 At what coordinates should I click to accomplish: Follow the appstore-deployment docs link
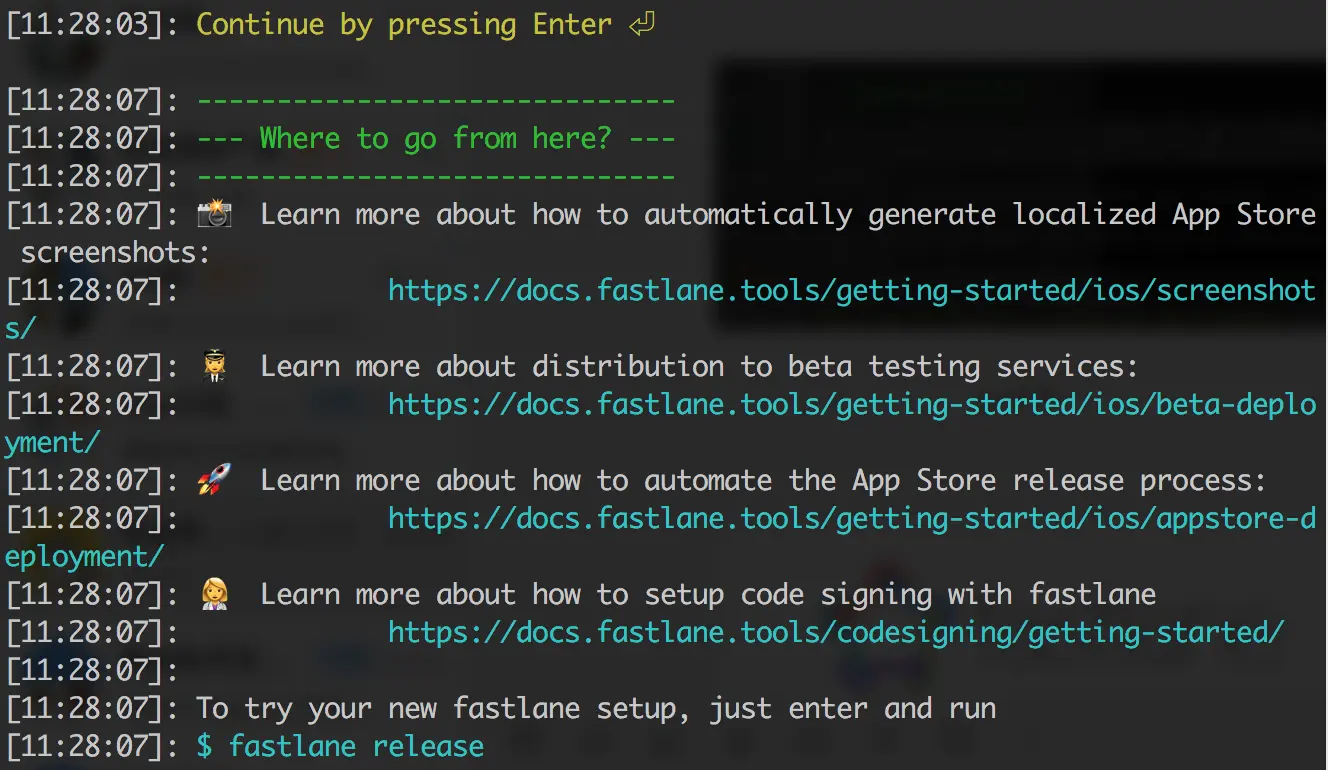point(851,518)
